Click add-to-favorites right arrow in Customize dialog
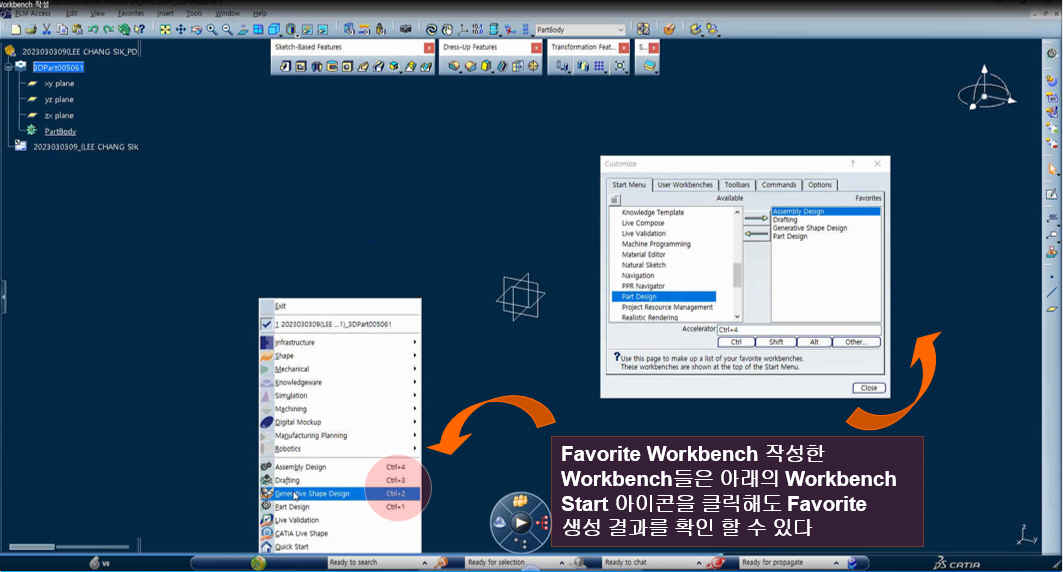 pos(756,218)
